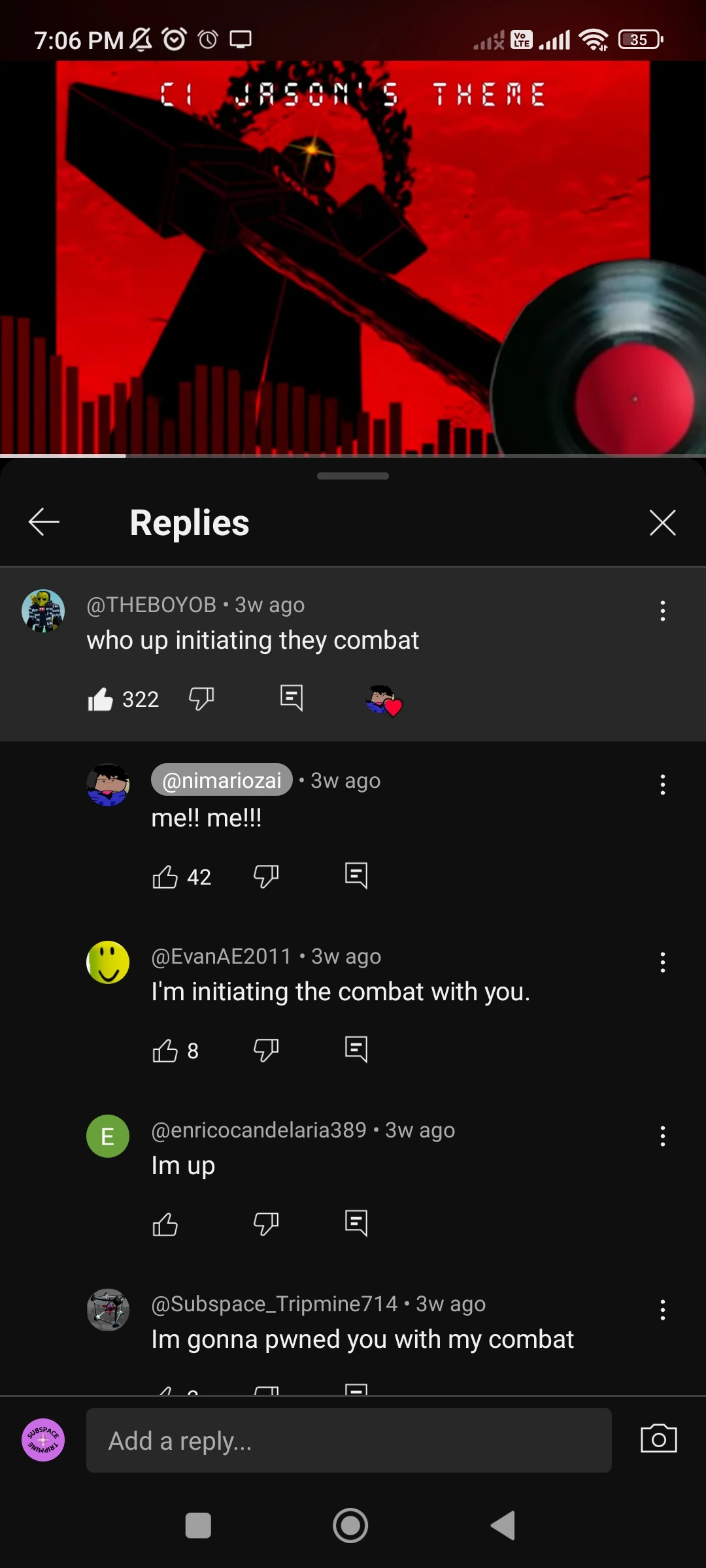Dislike the "Im up" reply
Viewport: 706px width, 1568px height.
click(x=266, y=1224)
